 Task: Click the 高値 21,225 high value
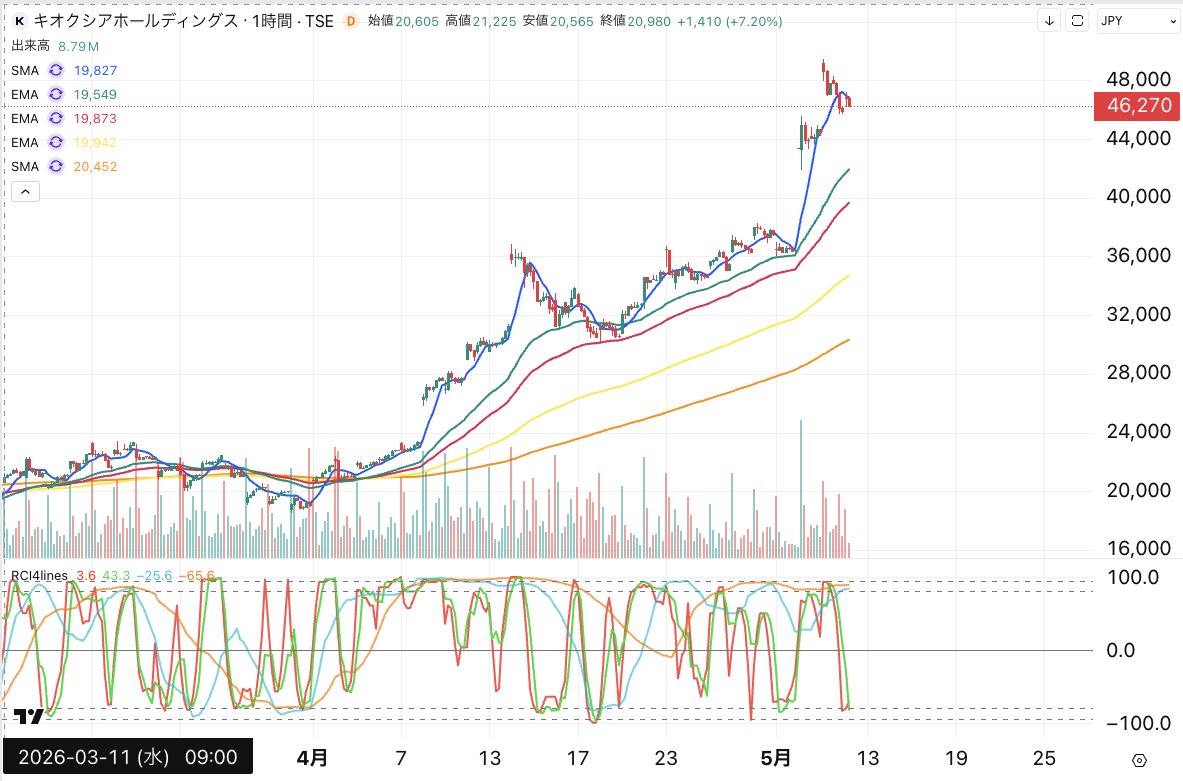pyautogui.click(x=481, y=21)
